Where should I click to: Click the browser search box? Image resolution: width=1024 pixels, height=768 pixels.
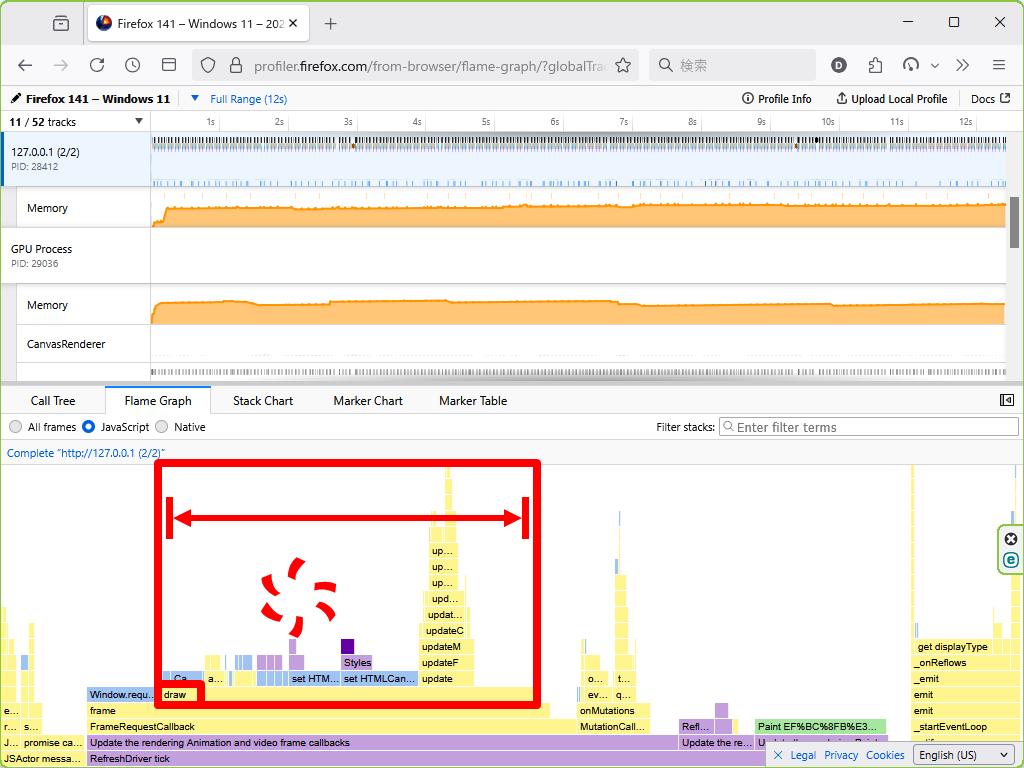click(733, 65)
